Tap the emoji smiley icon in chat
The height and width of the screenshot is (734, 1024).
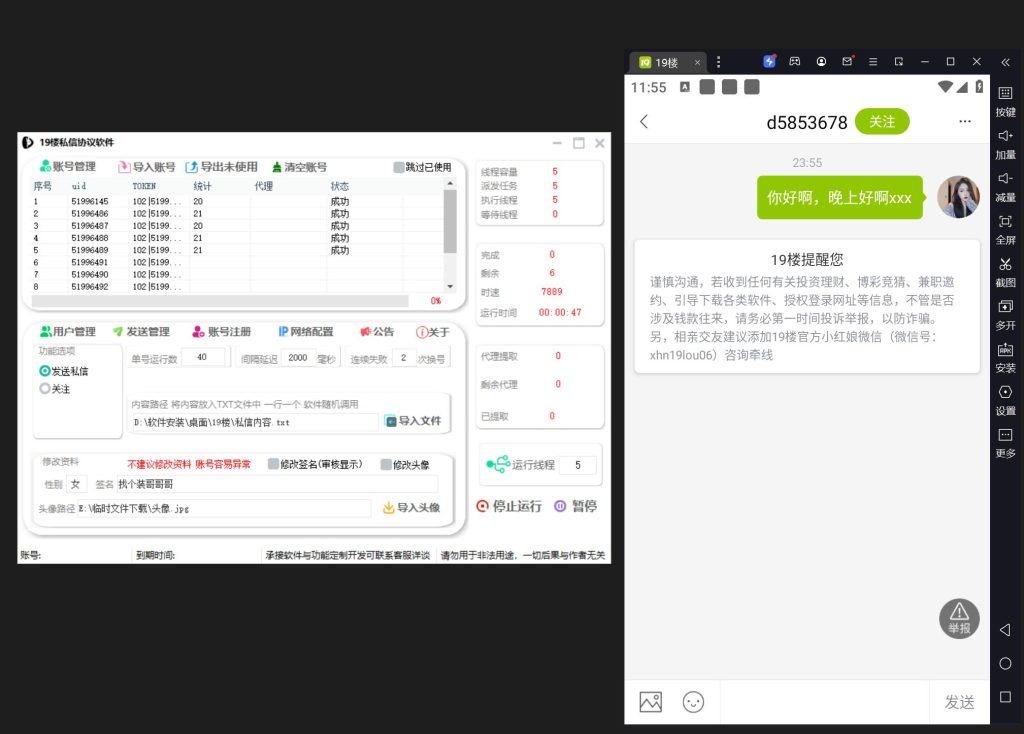click(693, 702)
